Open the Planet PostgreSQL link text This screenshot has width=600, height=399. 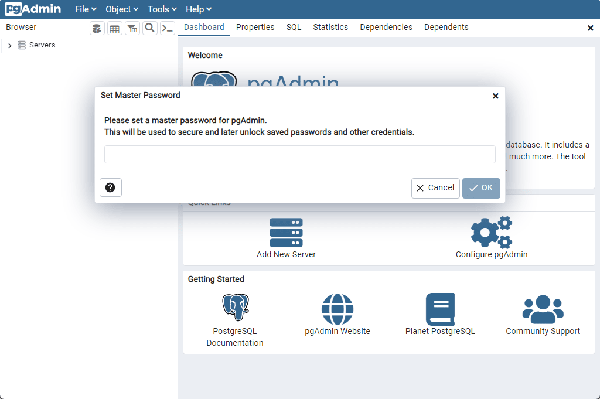pos(440,331)
